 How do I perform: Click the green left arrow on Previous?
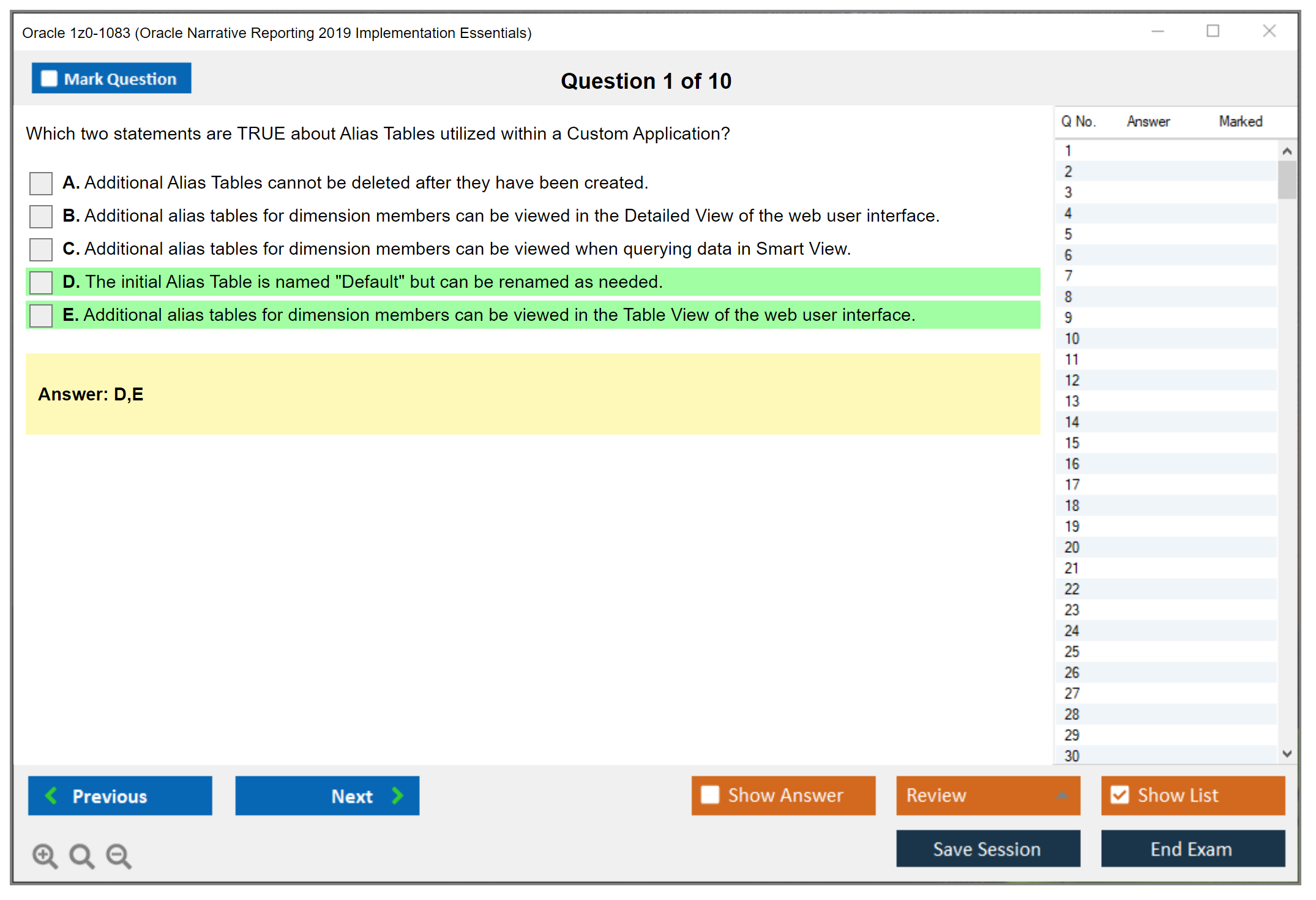(51, 795)
